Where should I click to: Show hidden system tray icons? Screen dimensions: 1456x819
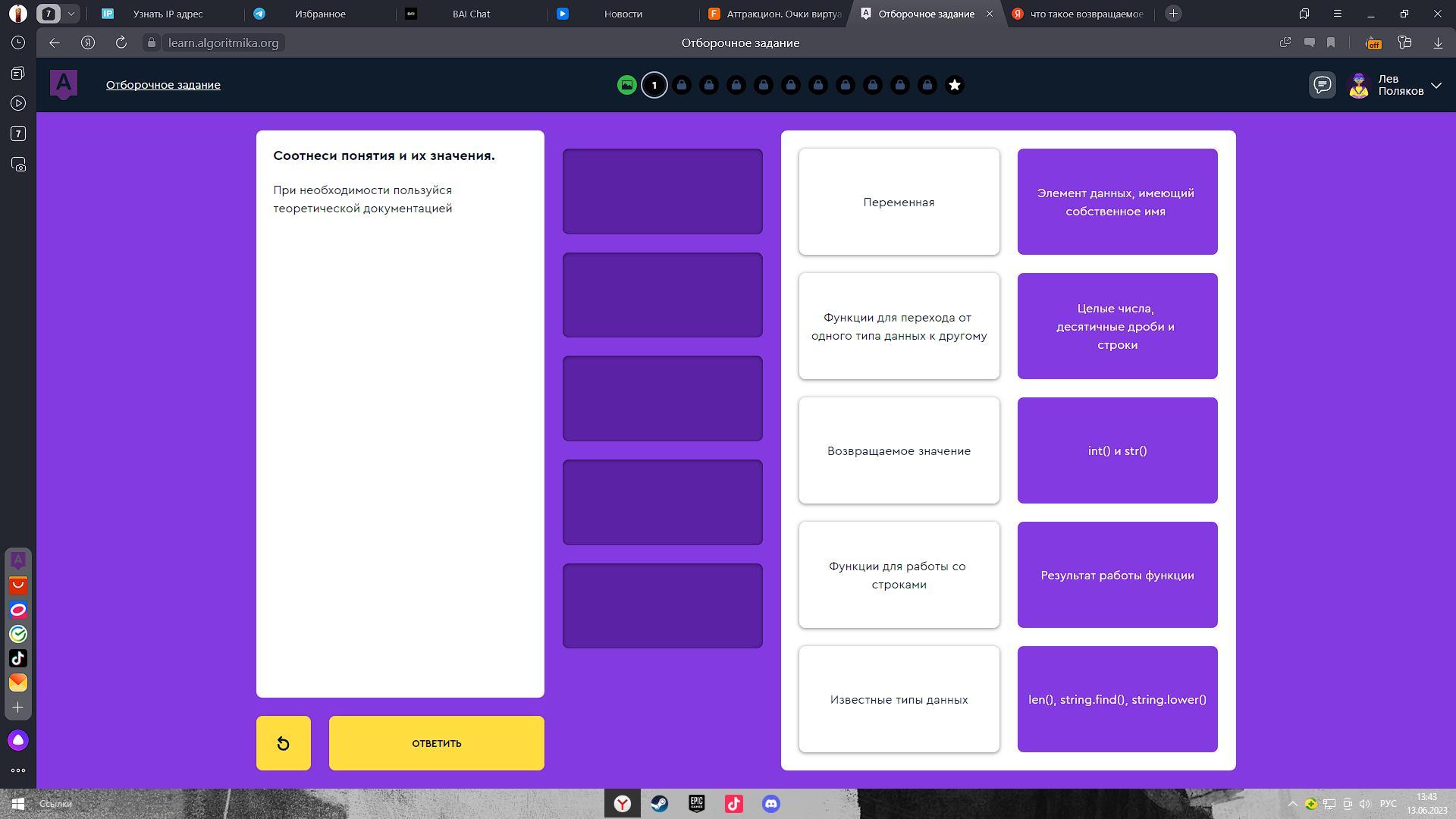1292,804
